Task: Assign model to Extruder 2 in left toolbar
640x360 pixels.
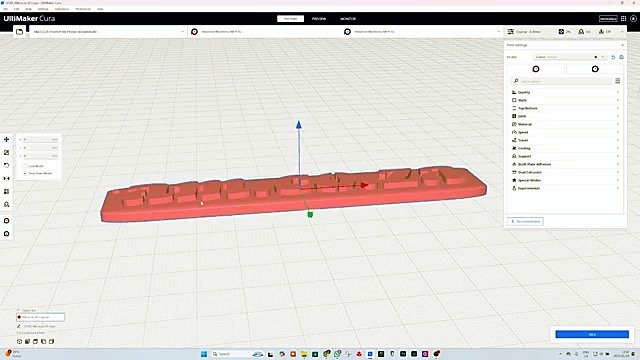Action: pyautogui.click(x=7, y=234)
